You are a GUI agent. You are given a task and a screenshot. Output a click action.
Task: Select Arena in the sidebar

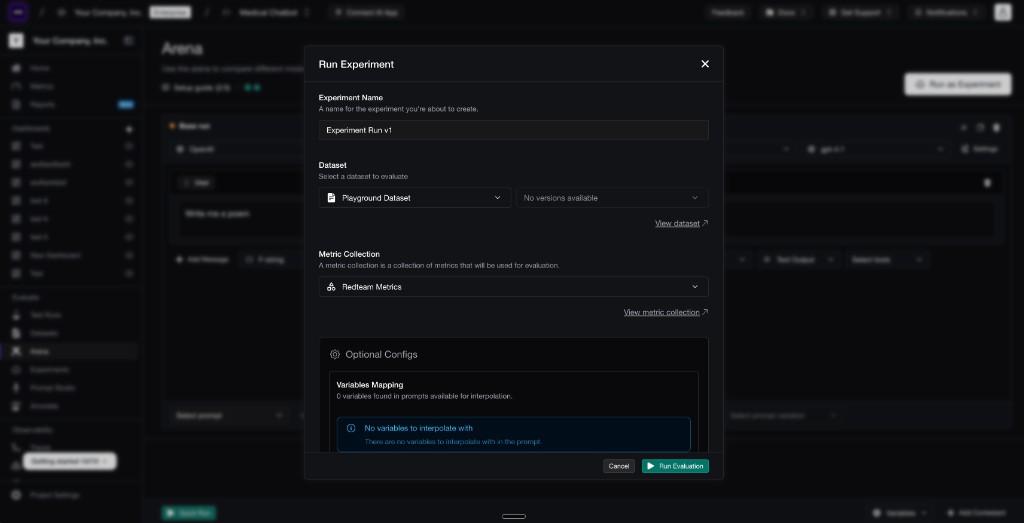(x=69, y=351)
